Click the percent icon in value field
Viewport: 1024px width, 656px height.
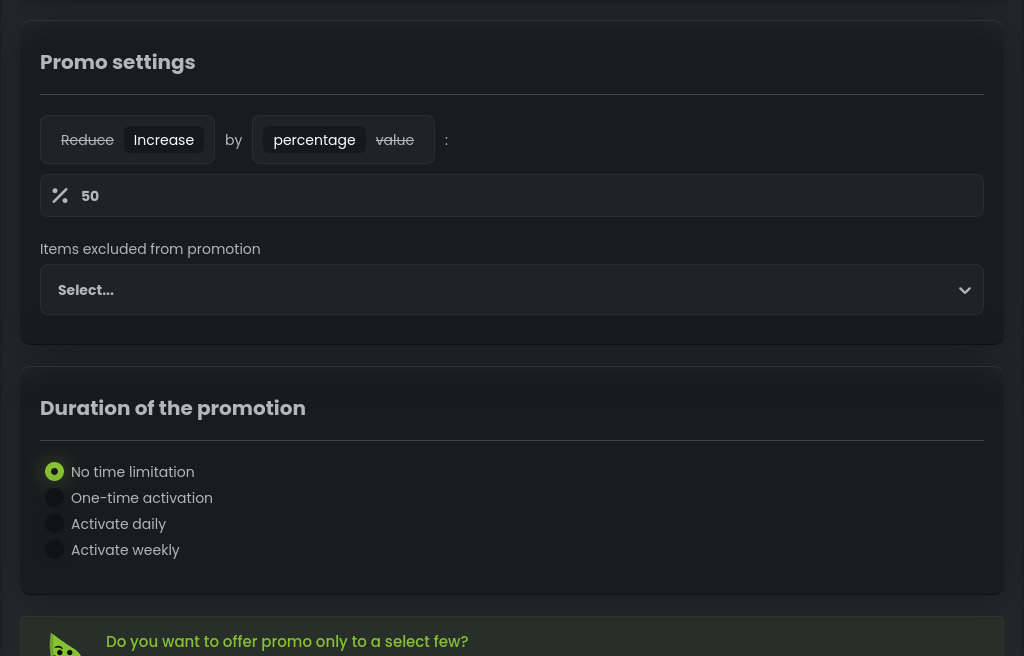point(60,196)
